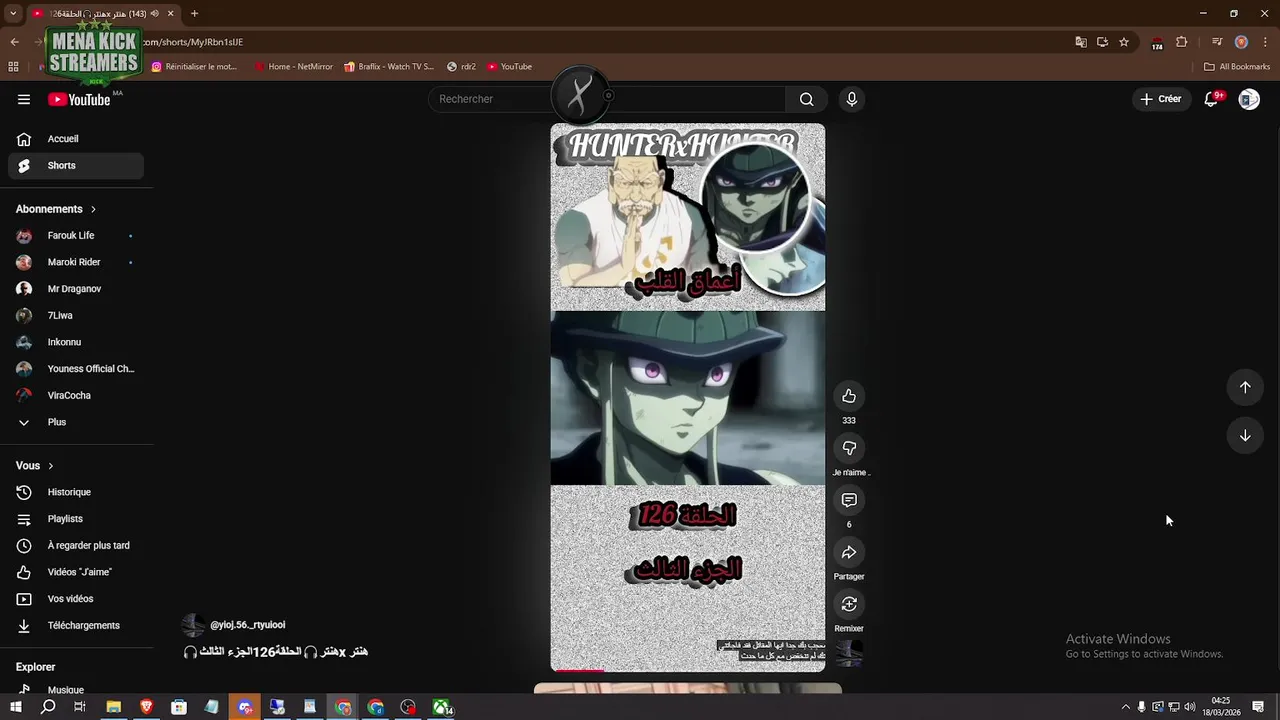The width and height of the screenshot is (1280, 720).
Task: Mute the tab using its speaker icon
Action: click(x=155, y=14)
